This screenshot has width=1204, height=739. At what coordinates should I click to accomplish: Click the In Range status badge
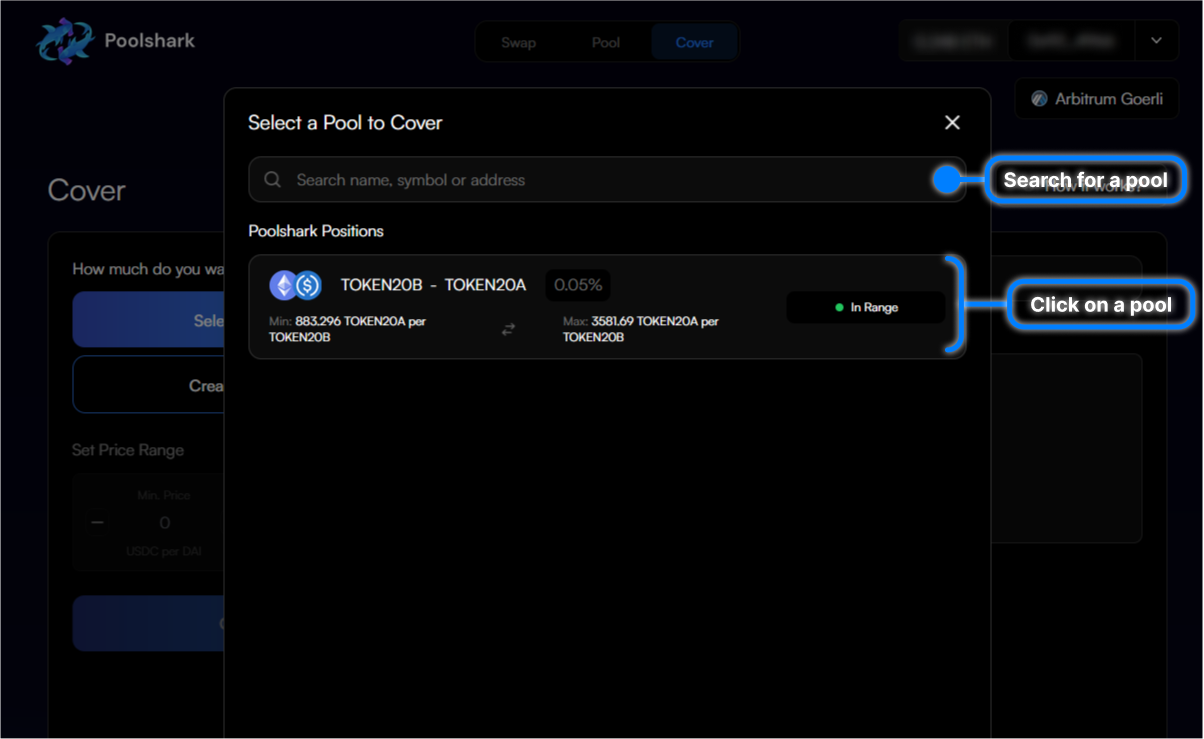point(865,307)
